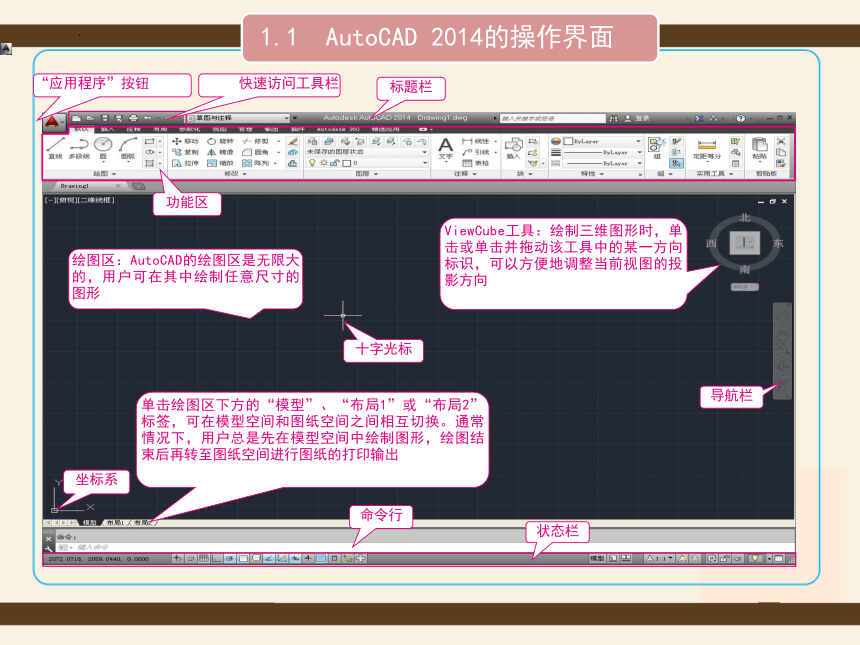
Task: Click the 登录 sign-in button
Action: coord(637,118)
